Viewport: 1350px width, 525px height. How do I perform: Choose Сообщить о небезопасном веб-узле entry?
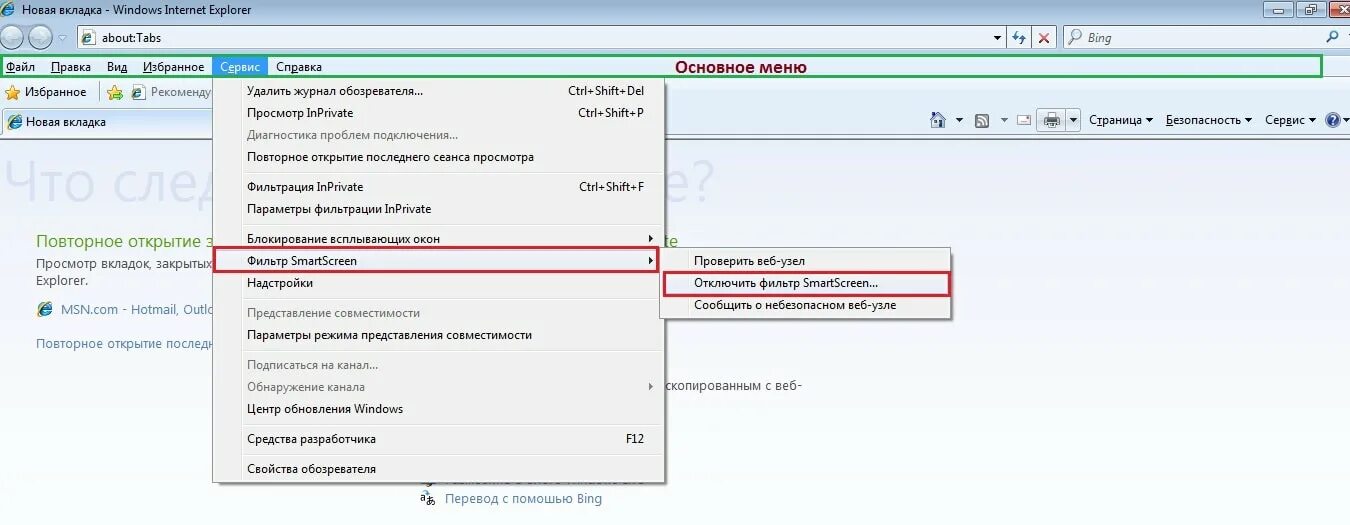[805, 305]
